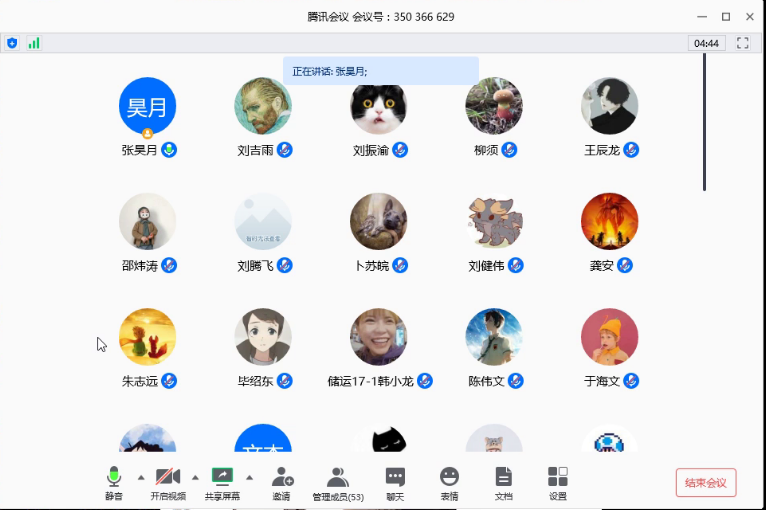Open the 邀请 invite icon
766x510 pixels.
(282, 477)
